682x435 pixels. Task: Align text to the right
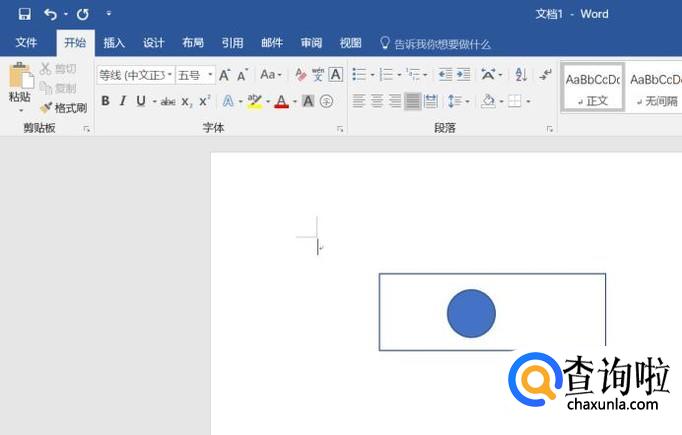click(395, 101)
